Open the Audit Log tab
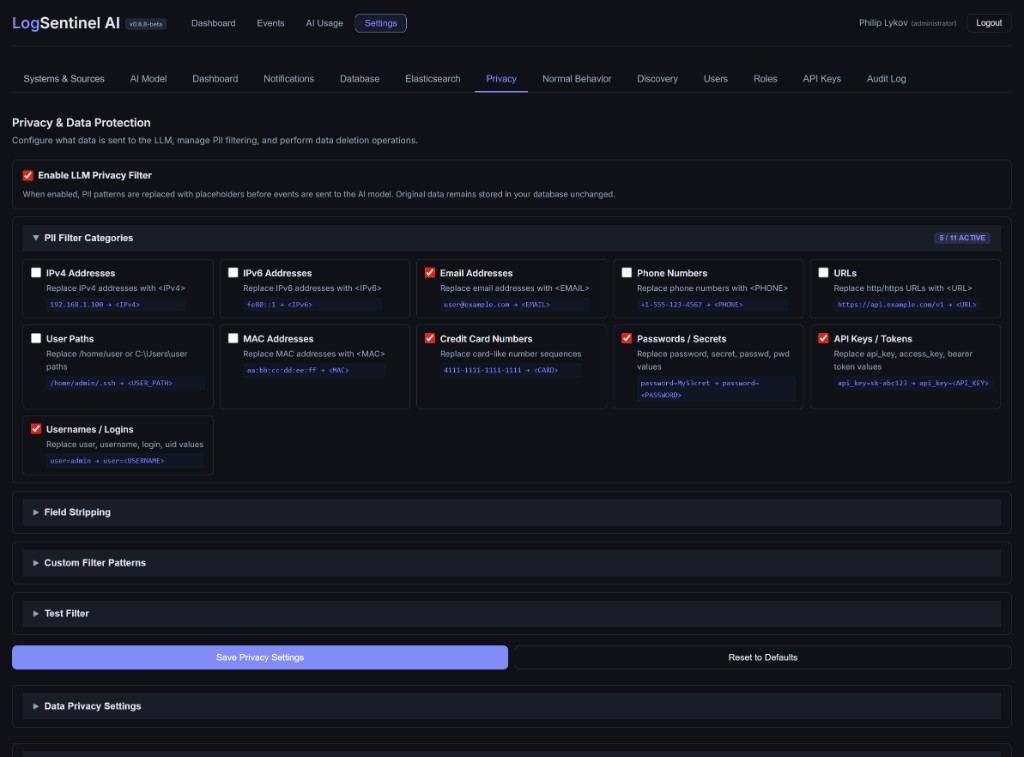 coord(886,78)
